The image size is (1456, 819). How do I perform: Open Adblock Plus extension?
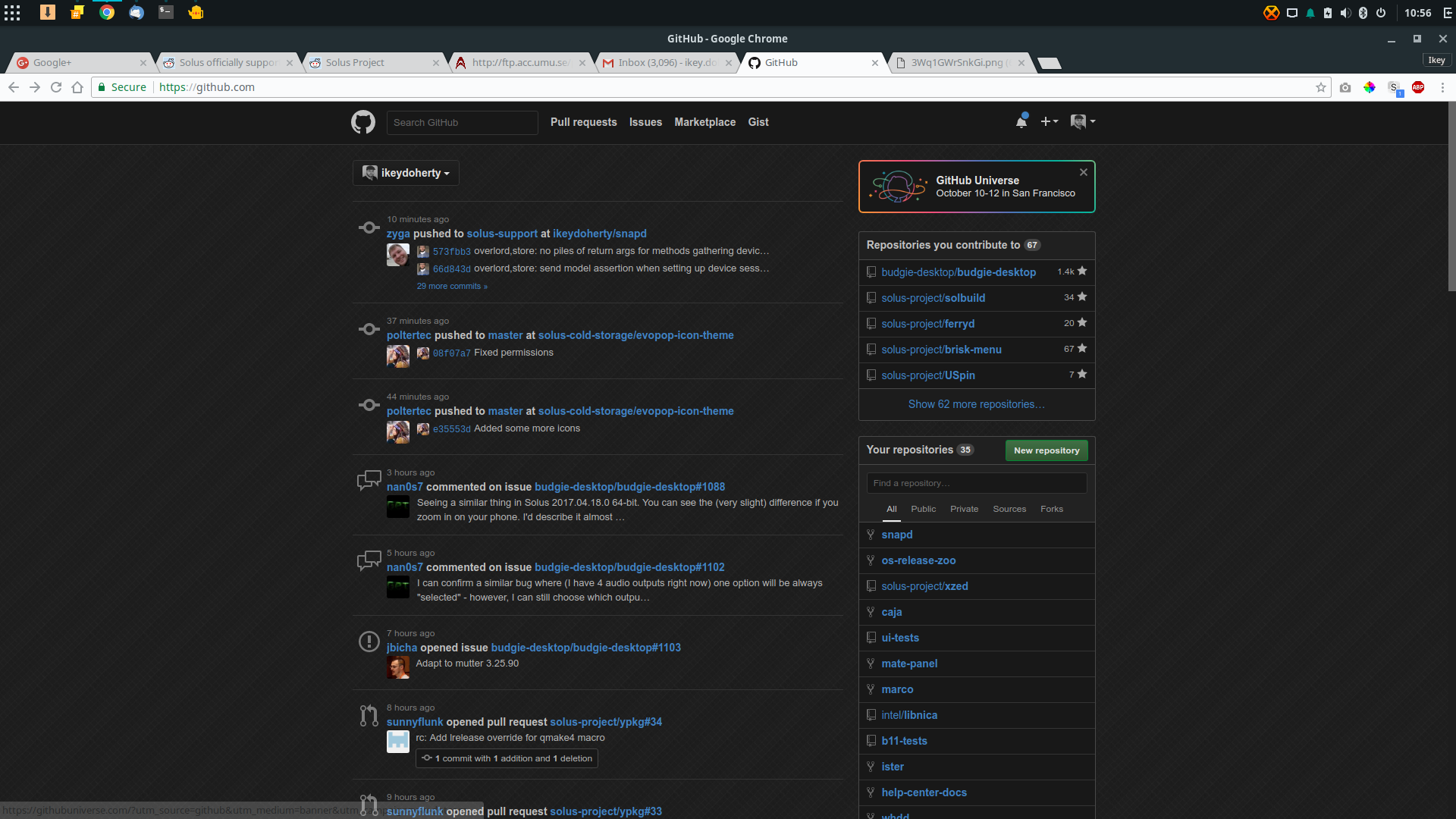(x=1418, y=87)
